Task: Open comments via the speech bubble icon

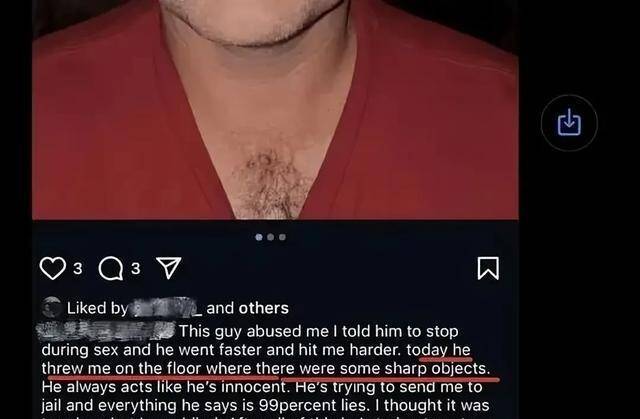Action: 111,268
